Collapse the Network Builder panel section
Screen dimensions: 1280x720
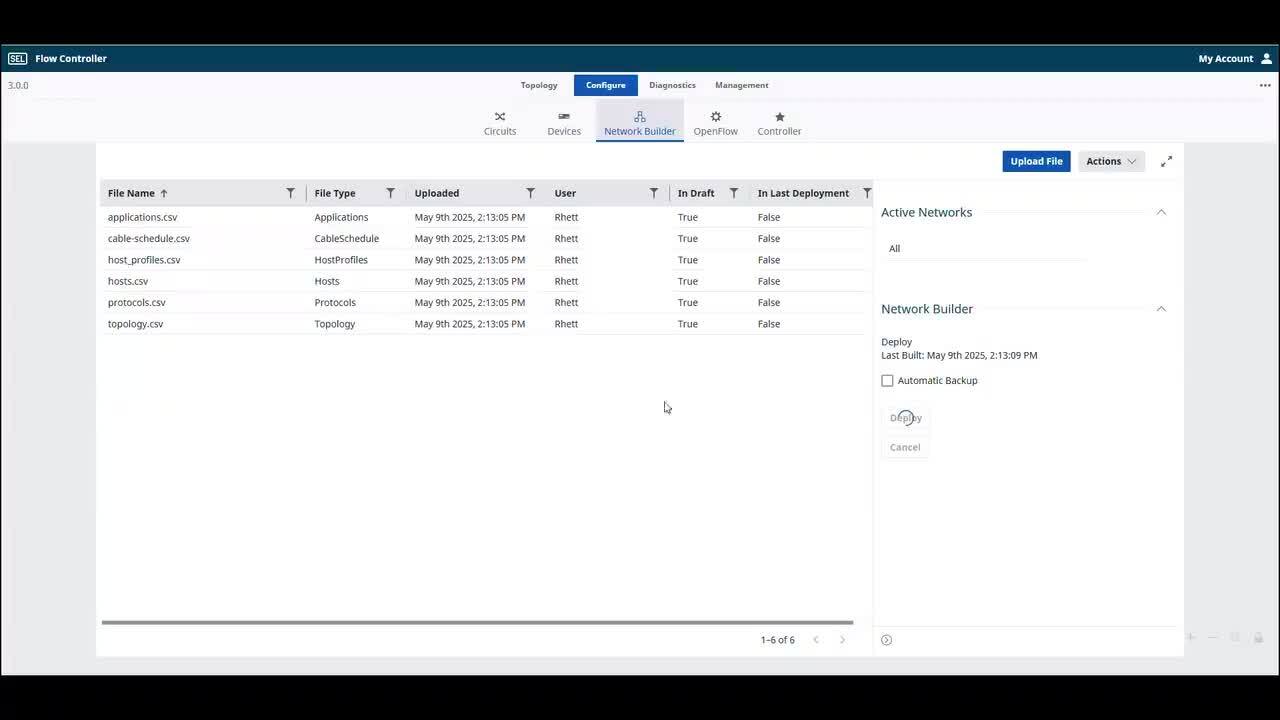point(1161,309)
